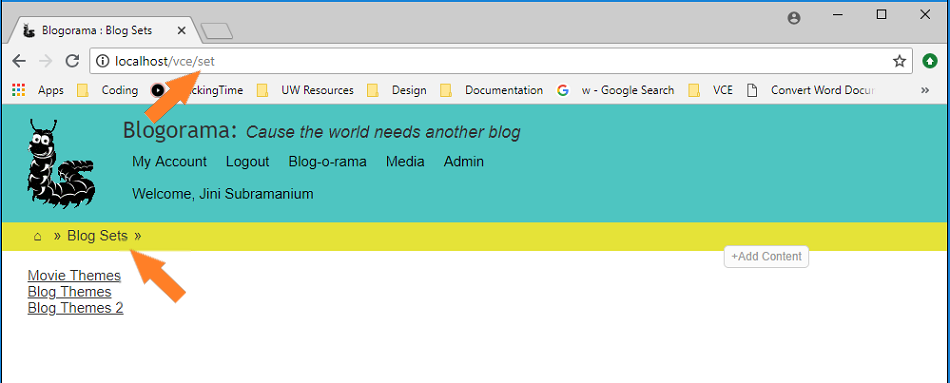Click the Blogorama site title
The height and width of the screenshot is (383, 950).
179,130
